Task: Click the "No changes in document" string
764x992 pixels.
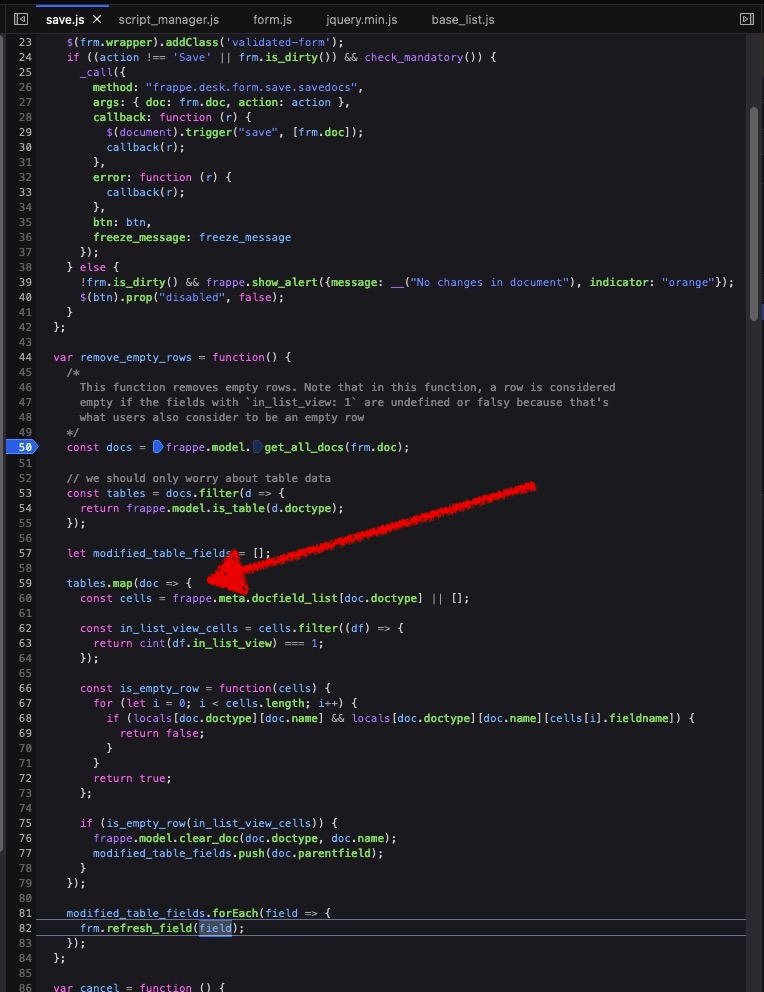Action: click(490, 282)
